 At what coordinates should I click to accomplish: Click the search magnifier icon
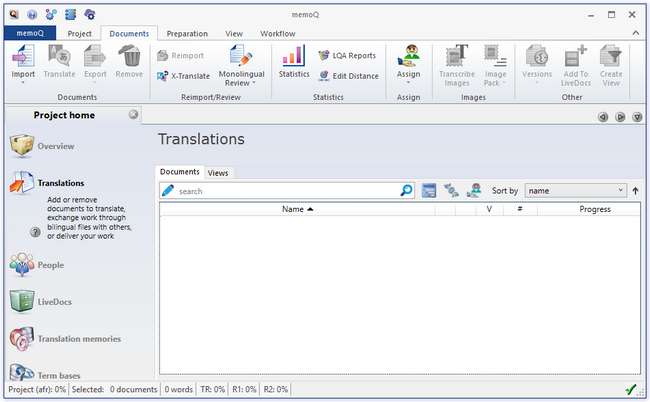pyautogui.click(x=406, y=191)
